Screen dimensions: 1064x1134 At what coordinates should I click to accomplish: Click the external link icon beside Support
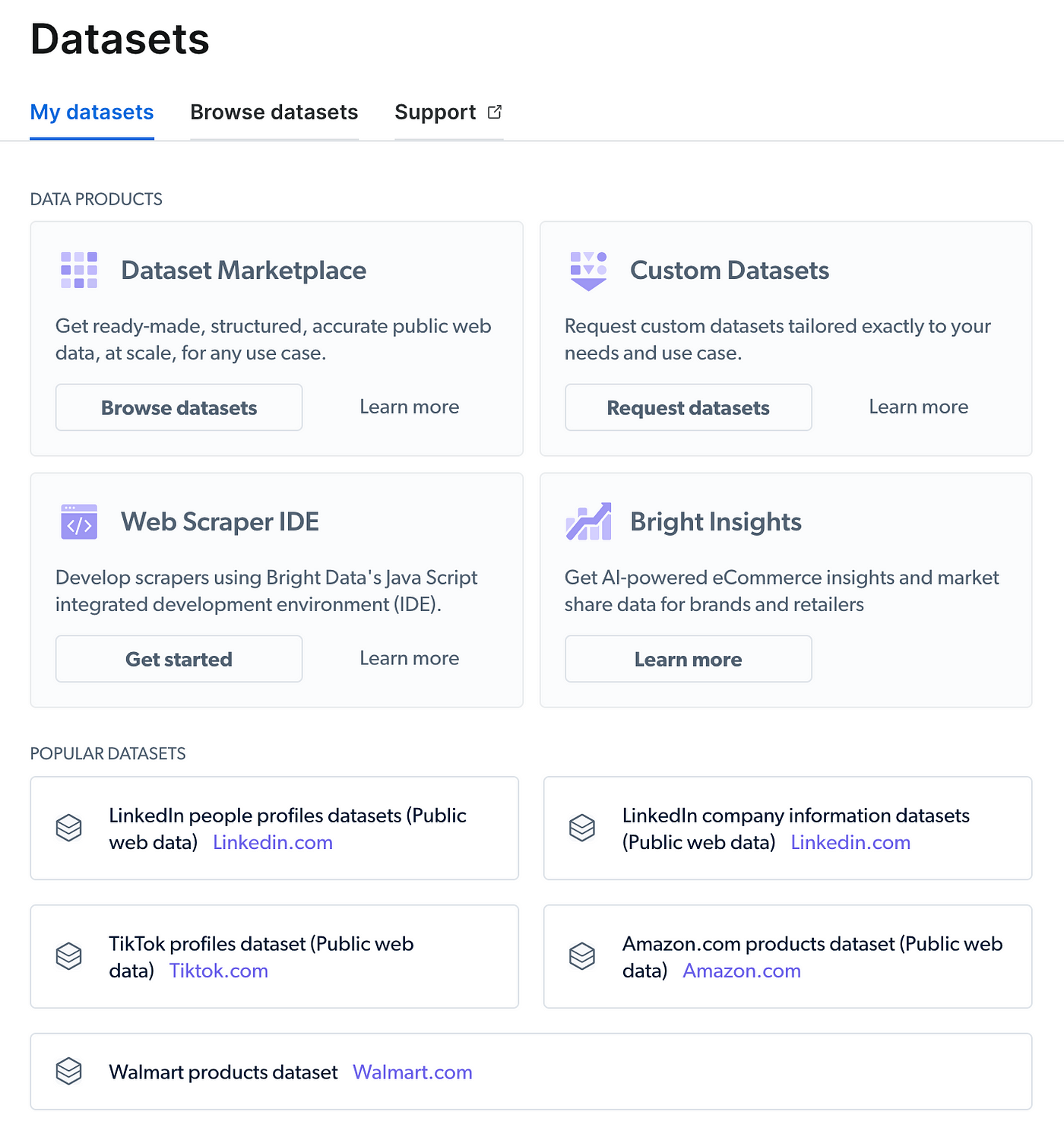[495, 112]
